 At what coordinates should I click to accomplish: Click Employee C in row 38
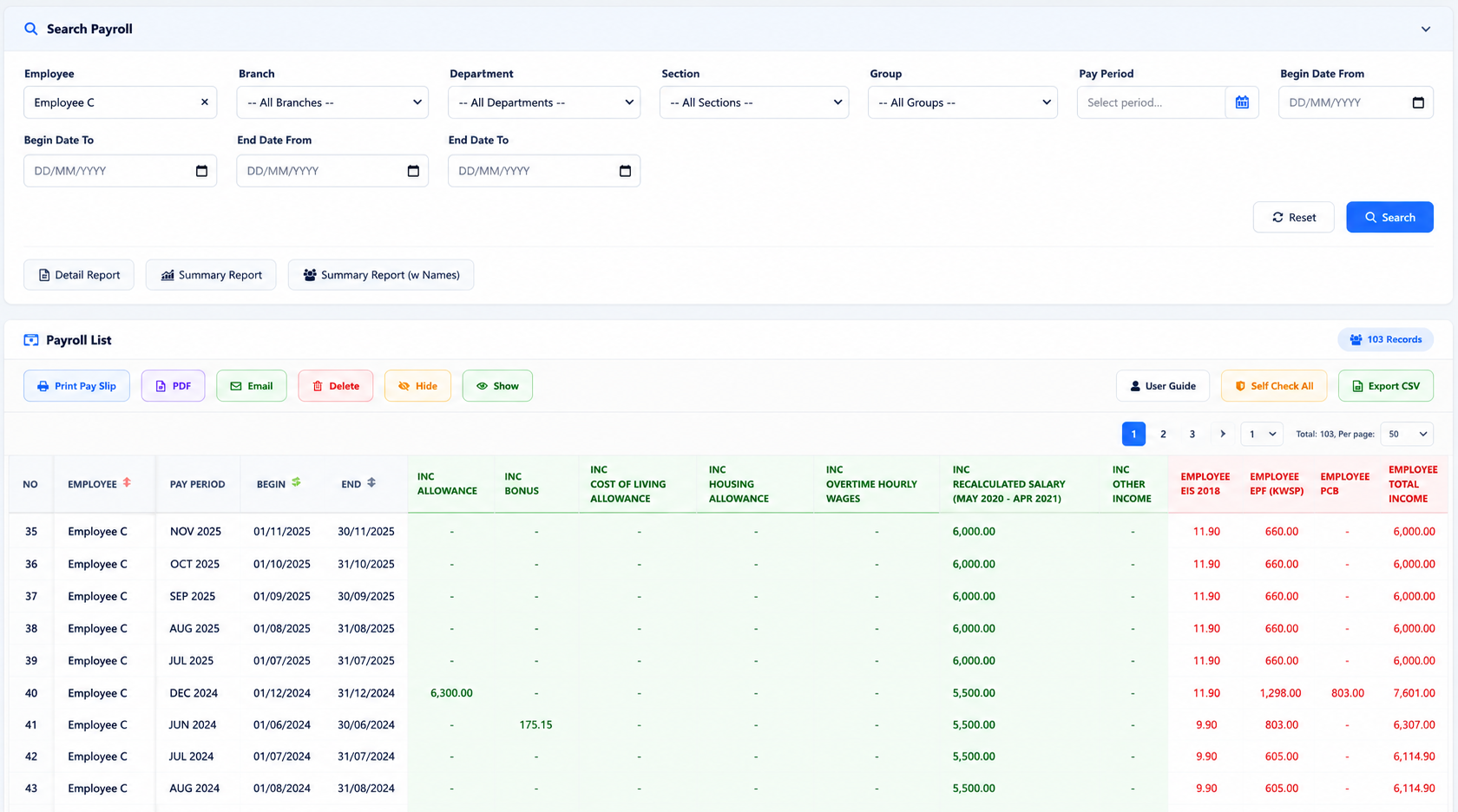tap(97, 628)
